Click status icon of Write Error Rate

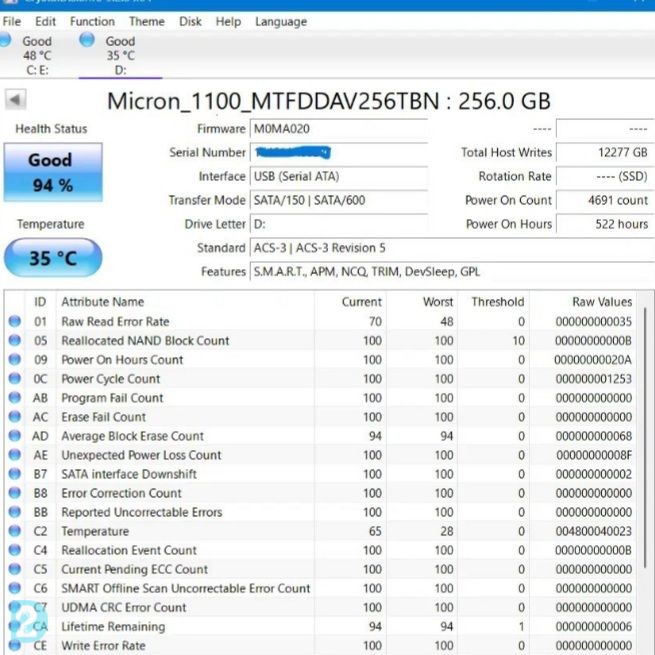pos(15,645)
